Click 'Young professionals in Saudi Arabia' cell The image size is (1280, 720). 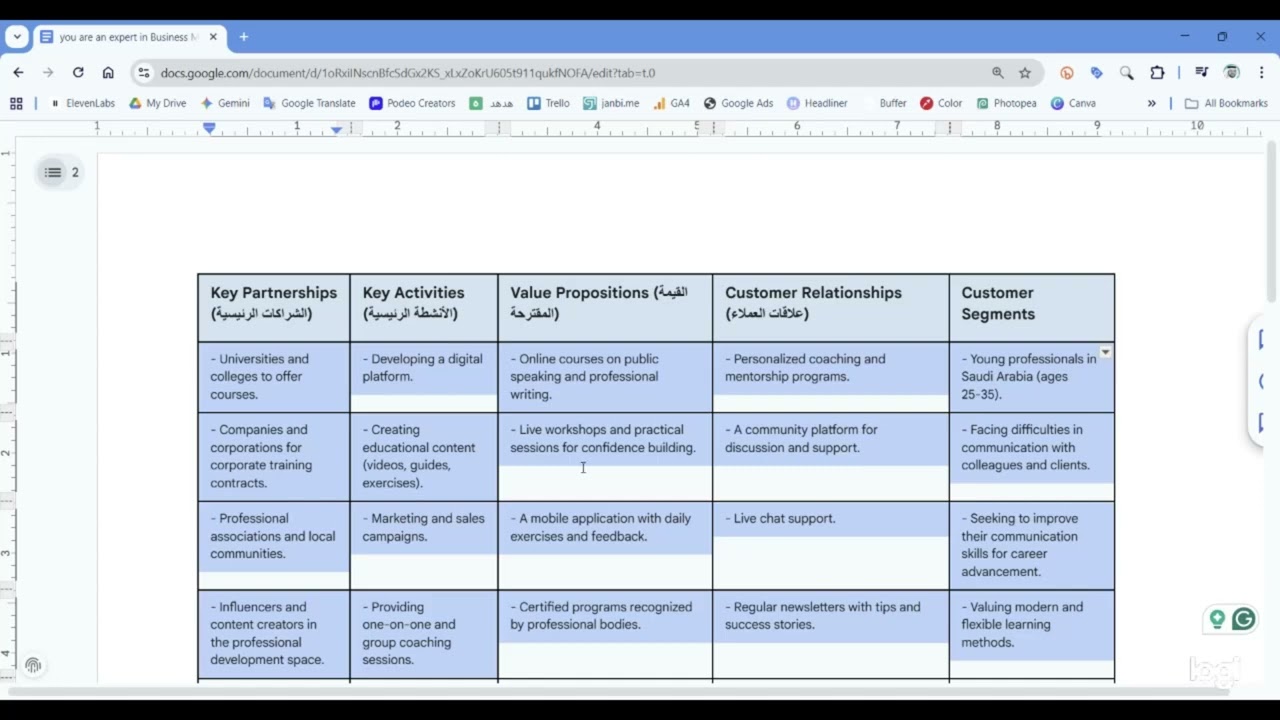[x=1032, y=377]
